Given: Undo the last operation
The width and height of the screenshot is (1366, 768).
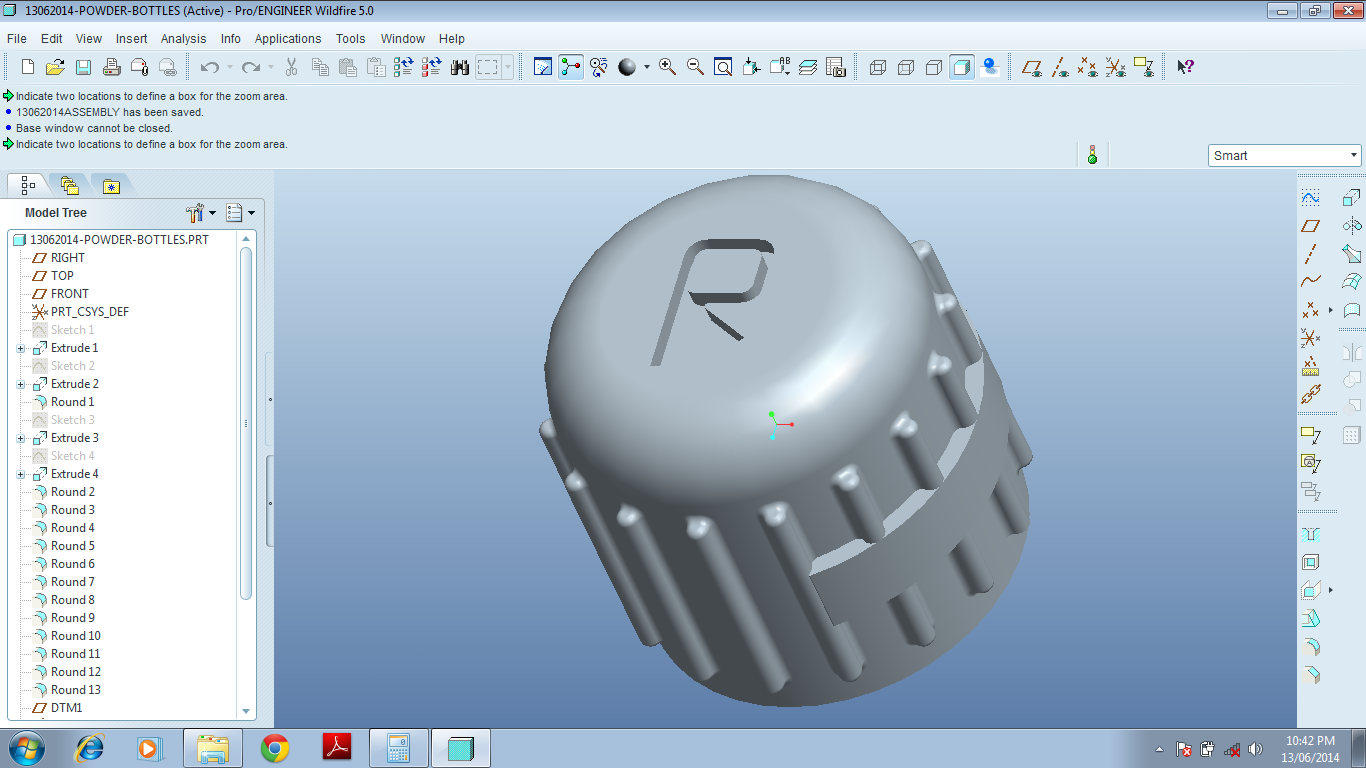Looking at the screenshot, I should (x=209, y=67).
